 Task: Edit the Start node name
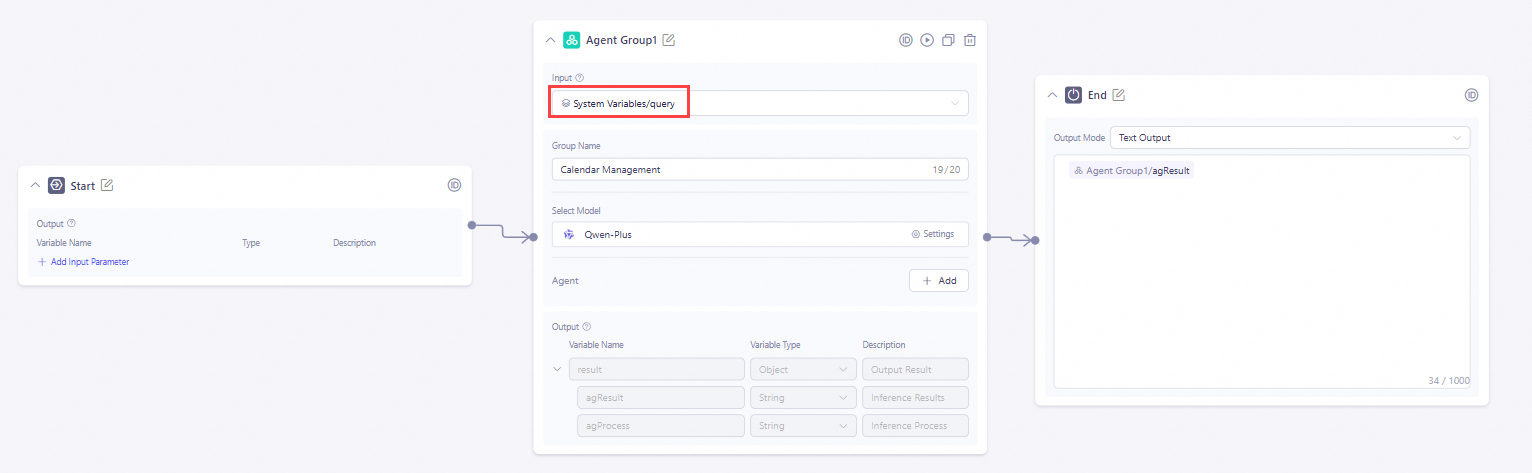coord(107,185)
